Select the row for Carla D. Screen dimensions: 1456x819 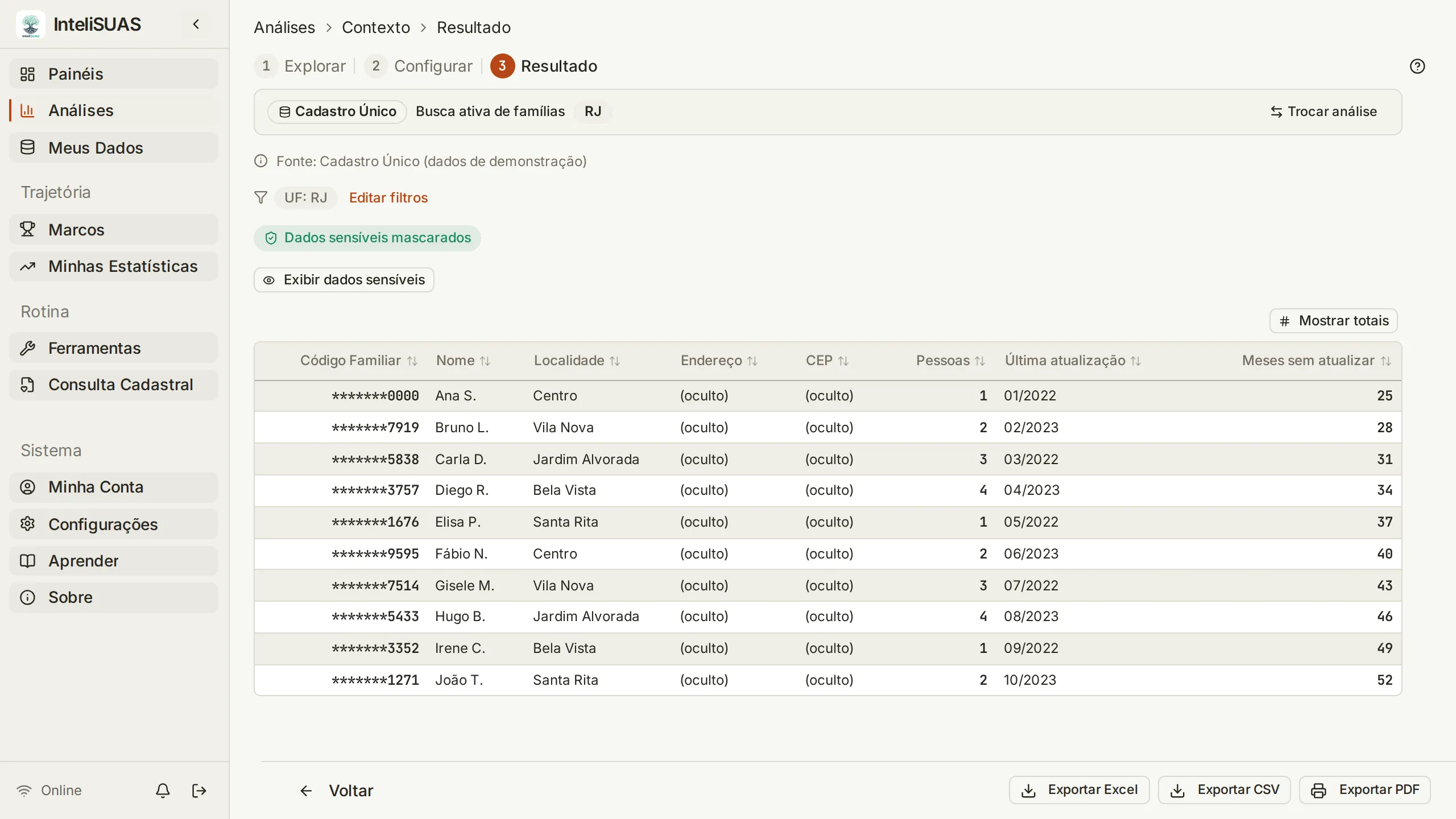pos(828,459)
